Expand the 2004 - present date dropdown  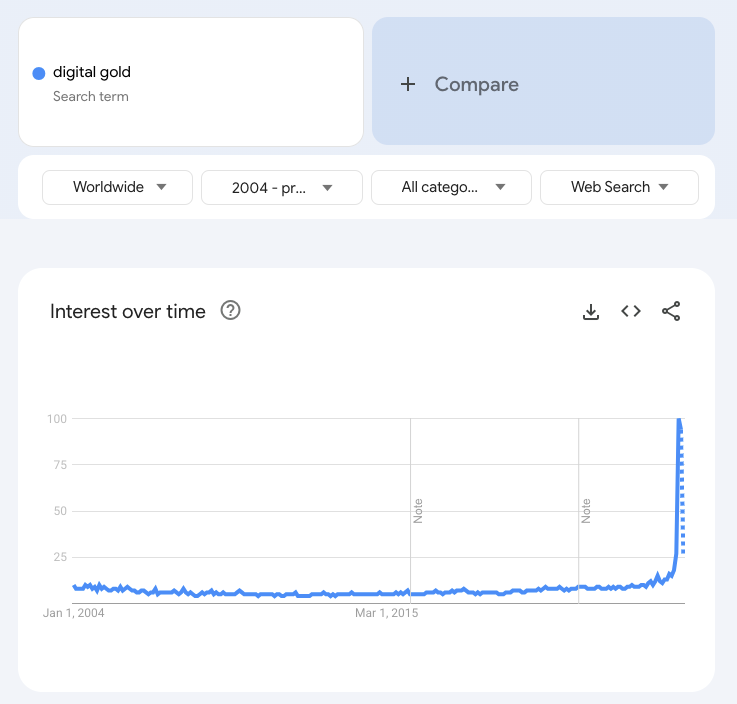point(282,188)
